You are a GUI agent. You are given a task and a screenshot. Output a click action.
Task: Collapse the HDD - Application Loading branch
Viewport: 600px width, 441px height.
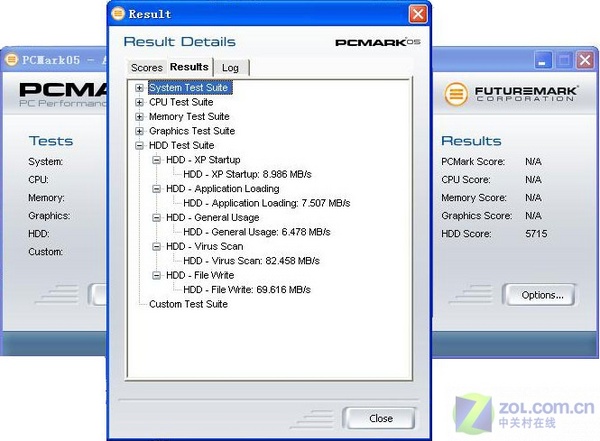coord(157,189)
